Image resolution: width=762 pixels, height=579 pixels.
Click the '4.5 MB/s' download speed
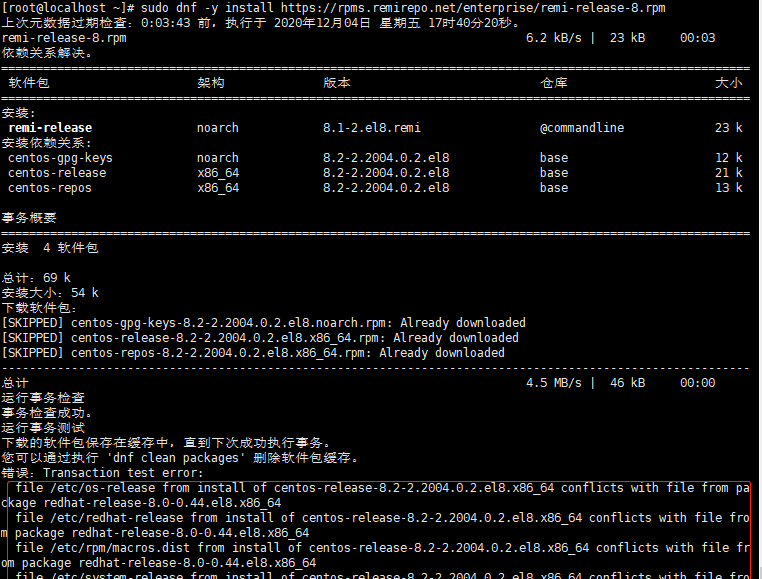point(554,383)
